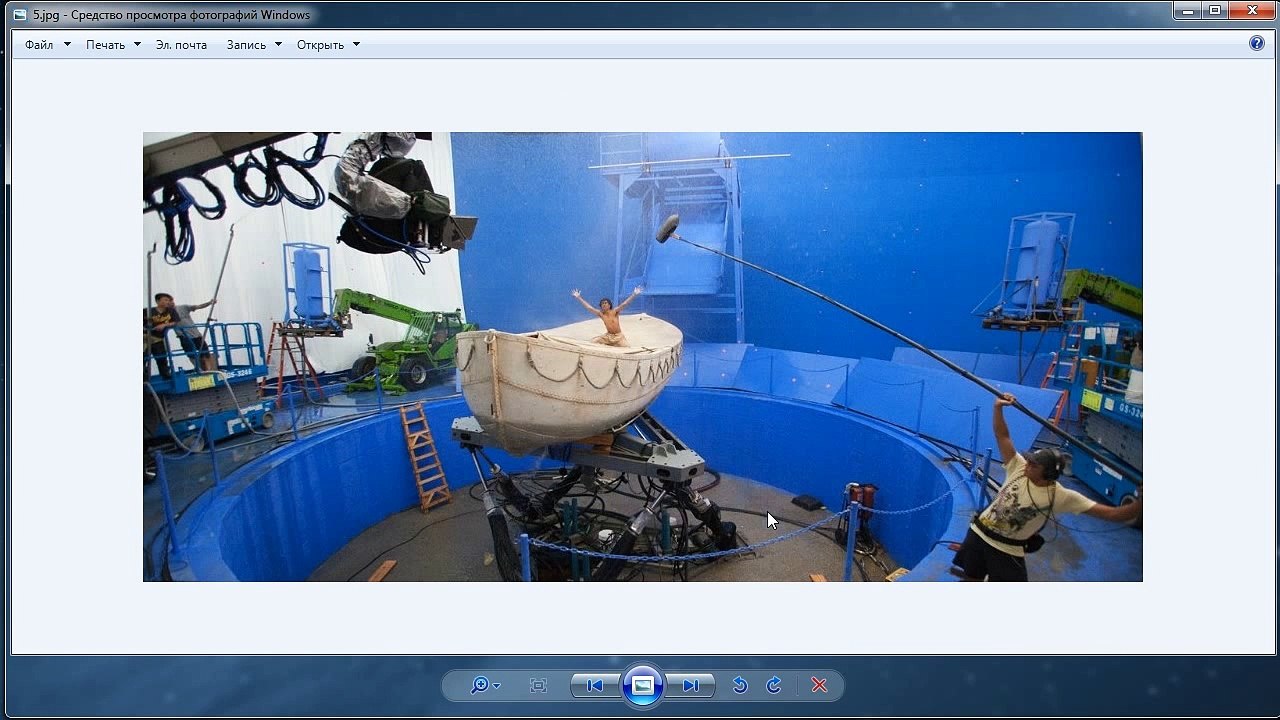
Task: Maximize the photo viewer window
Action: click(x=1215, y=11)
